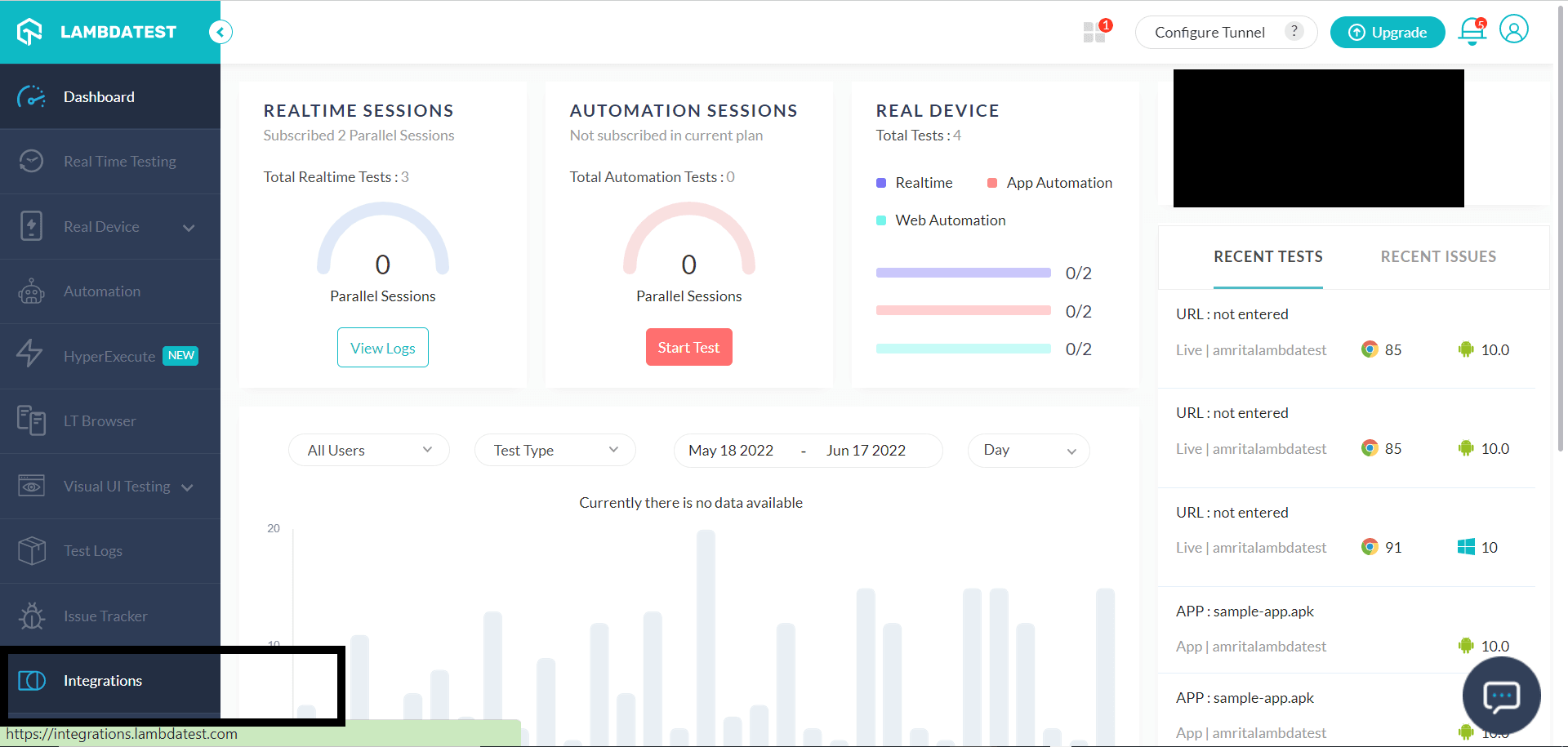
Task: Toggle the Realtime legend item
Action: tap(915, 183)
